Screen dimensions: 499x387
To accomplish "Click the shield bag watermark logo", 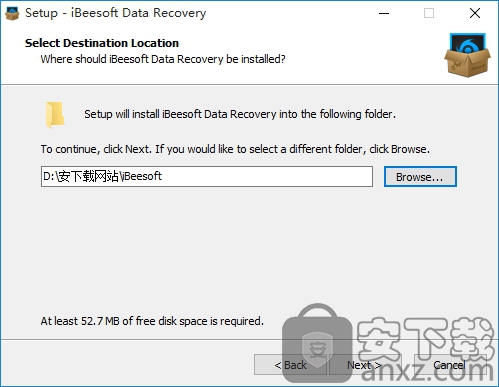I will [317, 343].
